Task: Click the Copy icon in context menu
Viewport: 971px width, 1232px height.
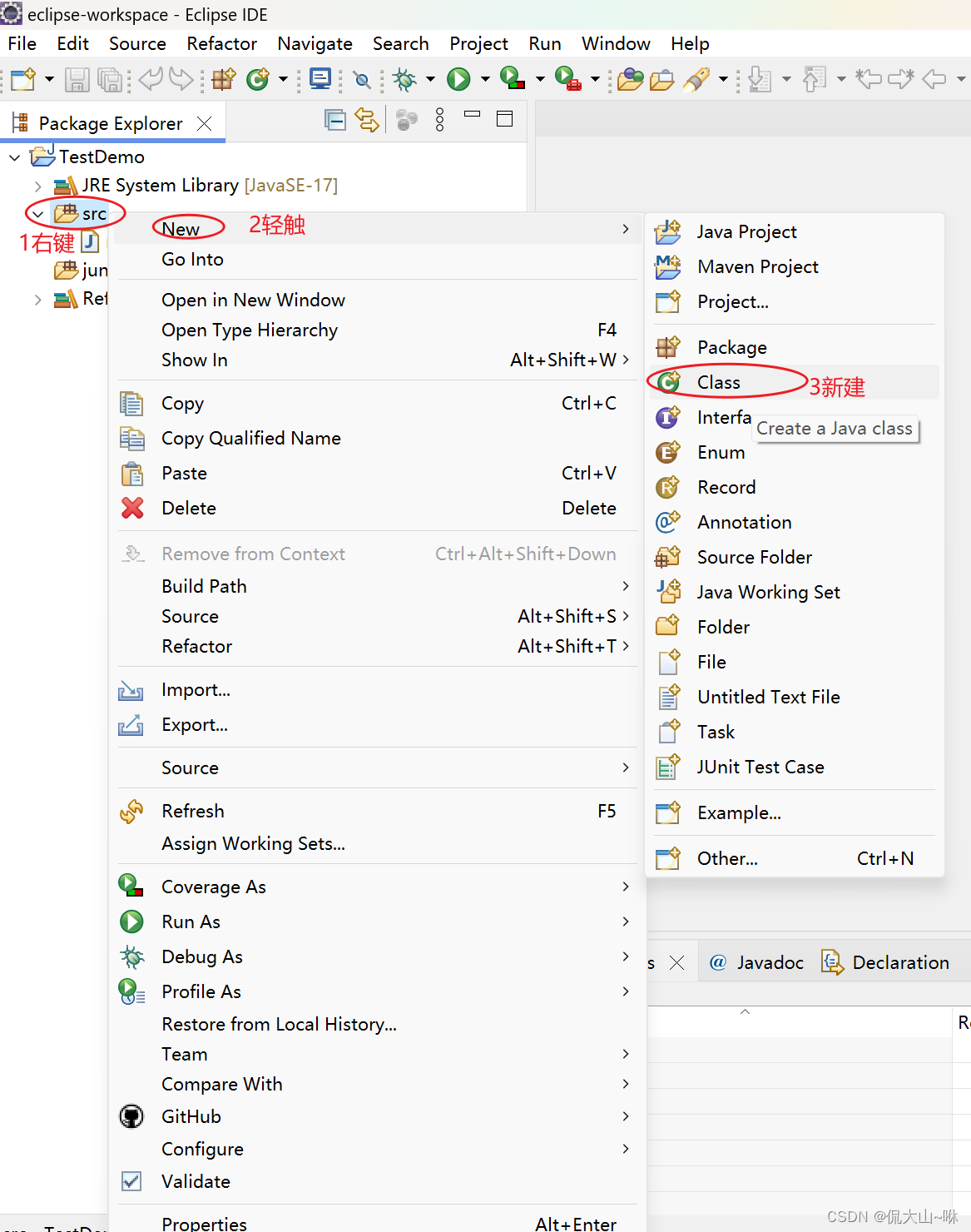Action: tap(131, 403)
